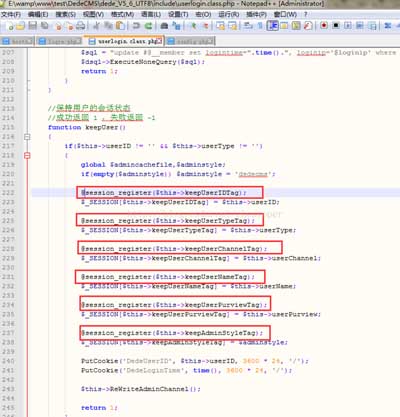Viewport: 400px width, 417px height.
Task: Click the 'global $admincachefile,$adminstyle;' line
Action: [x=153, y=165]
